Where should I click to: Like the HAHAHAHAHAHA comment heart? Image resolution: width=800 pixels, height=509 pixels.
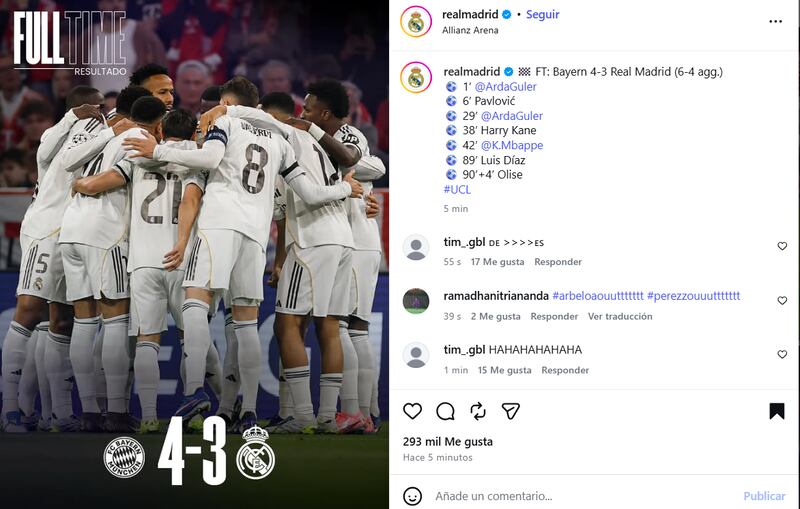782,354
